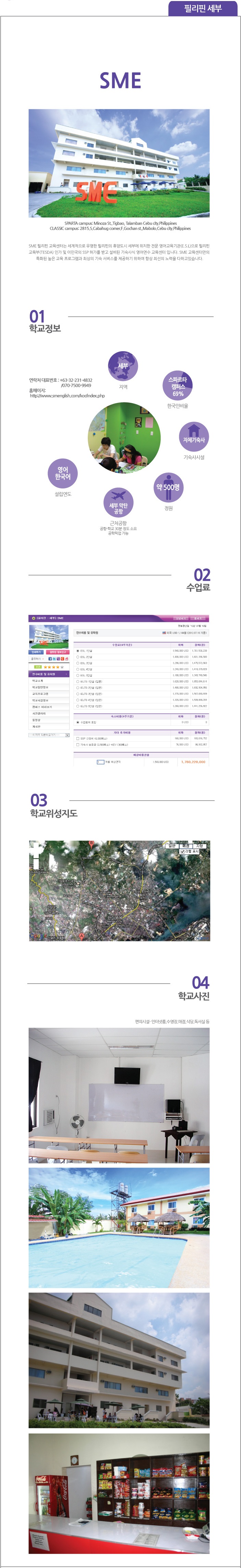Click the swimming pool photo
The width and height of the screenshot is (241, 1568).
click(119, 1228)
